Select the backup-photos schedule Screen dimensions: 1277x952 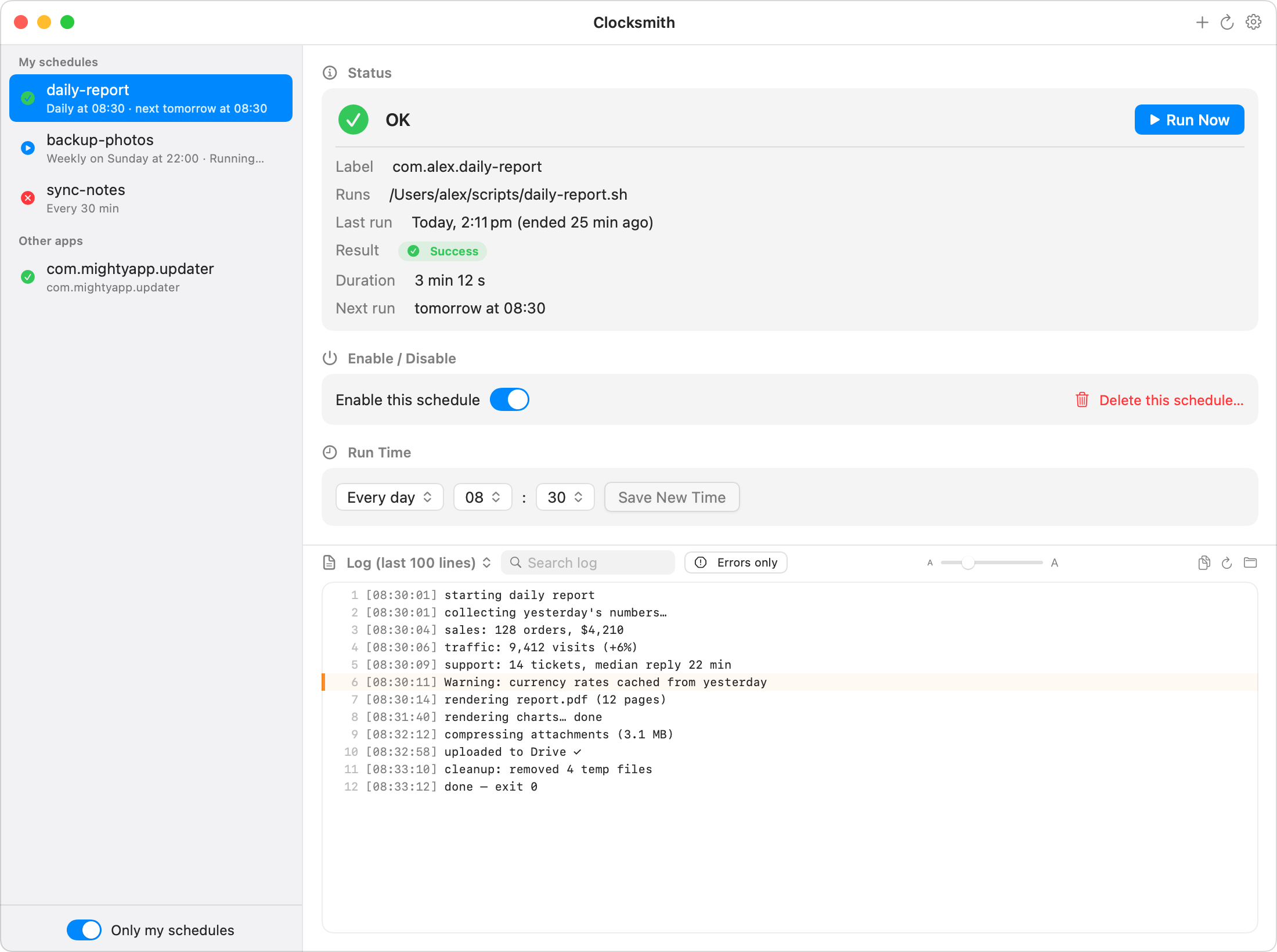pos(151,148)
